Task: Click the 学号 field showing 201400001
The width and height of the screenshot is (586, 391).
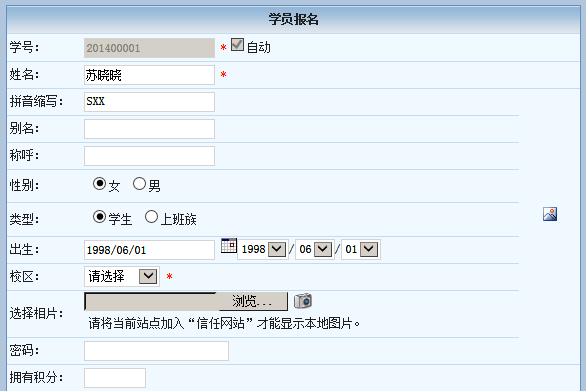Action: (x=149, y=48)
